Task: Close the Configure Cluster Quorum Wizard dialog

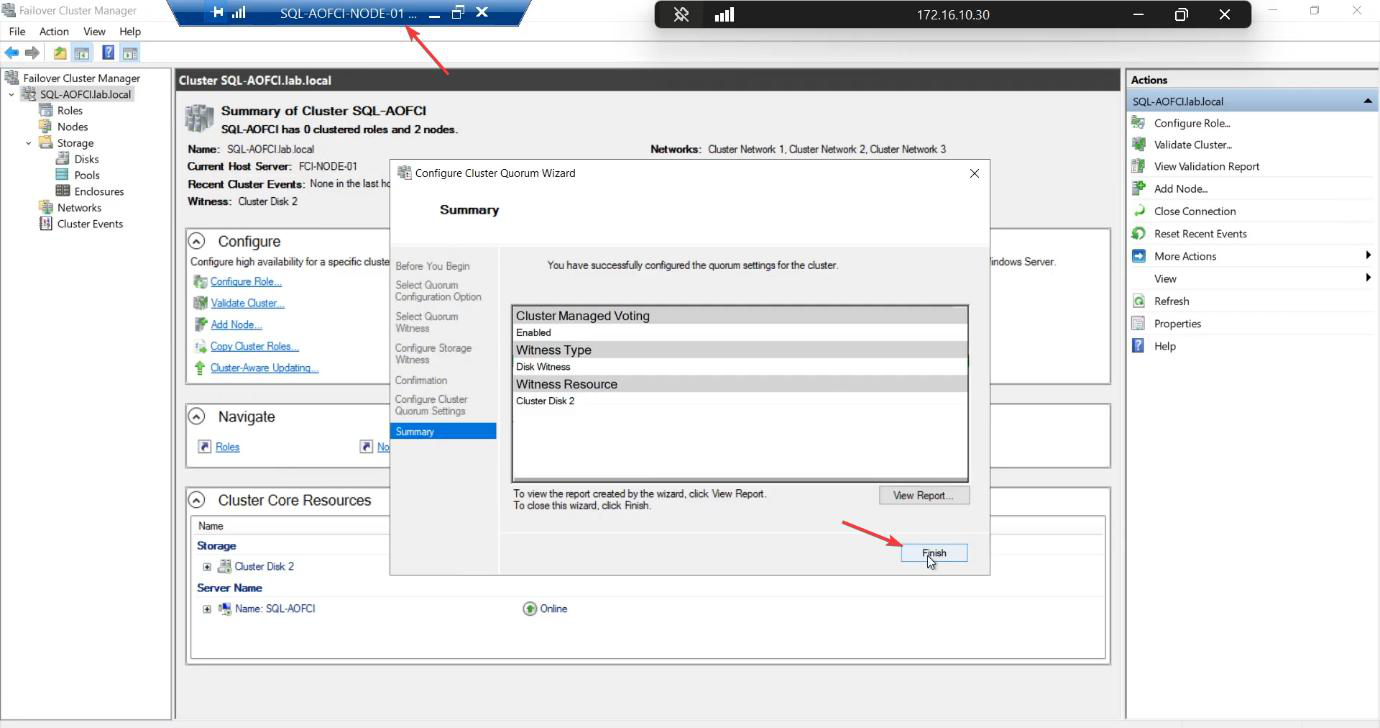Action: pos(975,173)
